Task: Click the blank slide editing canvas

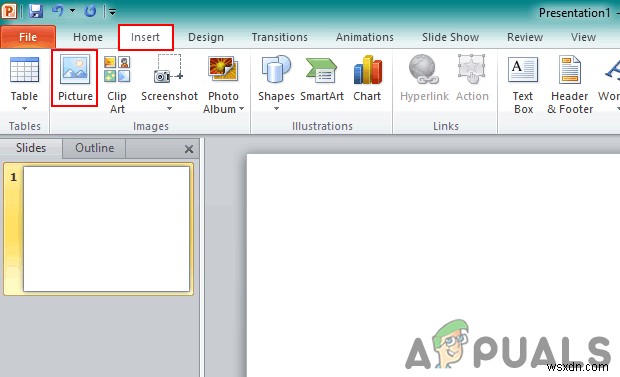Action: pos(433,265)
